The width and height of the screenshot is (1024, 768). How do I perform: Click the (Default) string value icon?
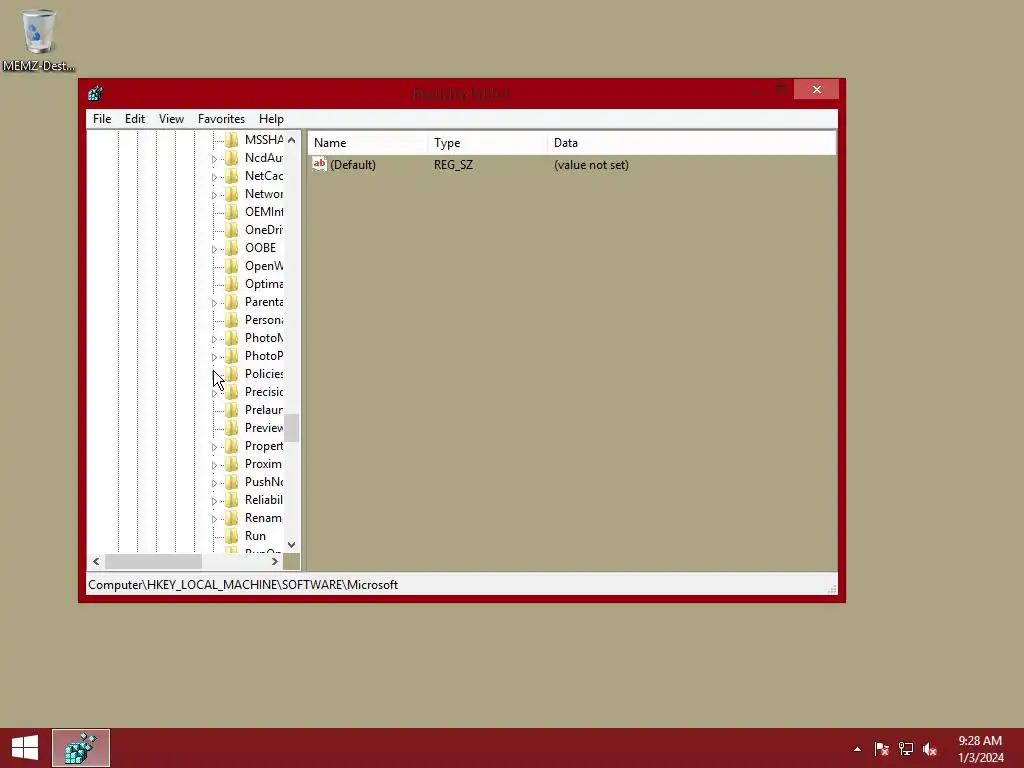point(319,165)
